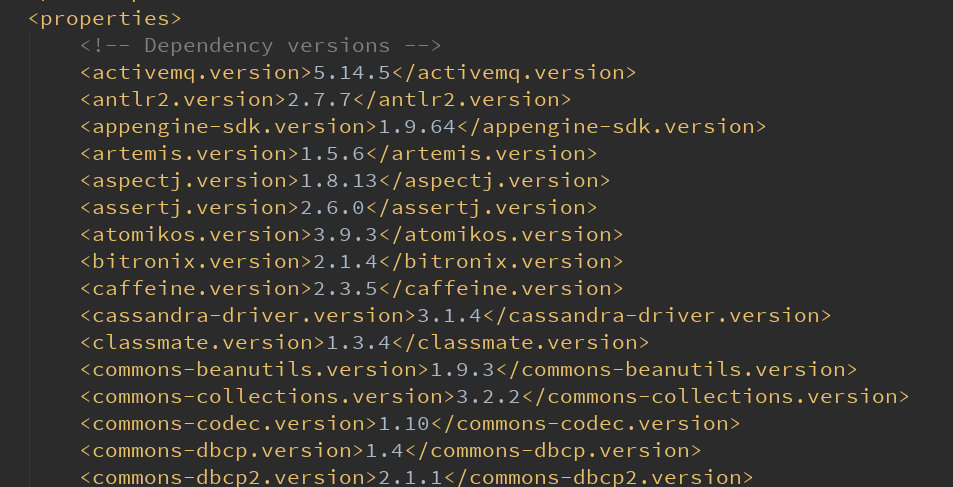Image resolution: width=953 pixels, height=487 pixels.
Task: Click the opening commons-dbcp.version tag
Action: (222, 451)
